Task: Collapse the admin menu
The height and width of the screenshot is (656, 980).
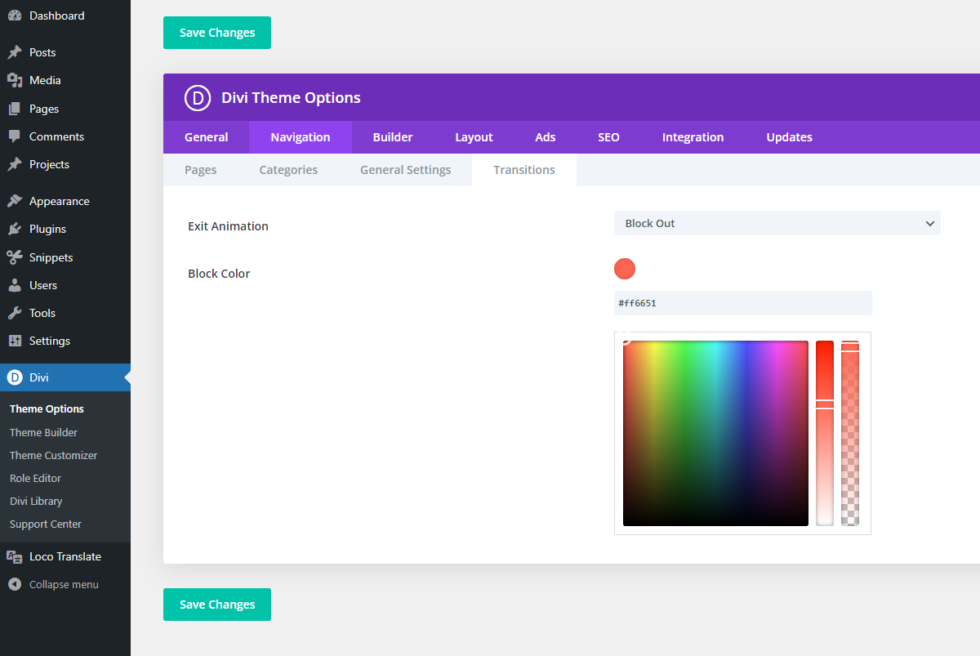Action: click(x=53, y=584)
